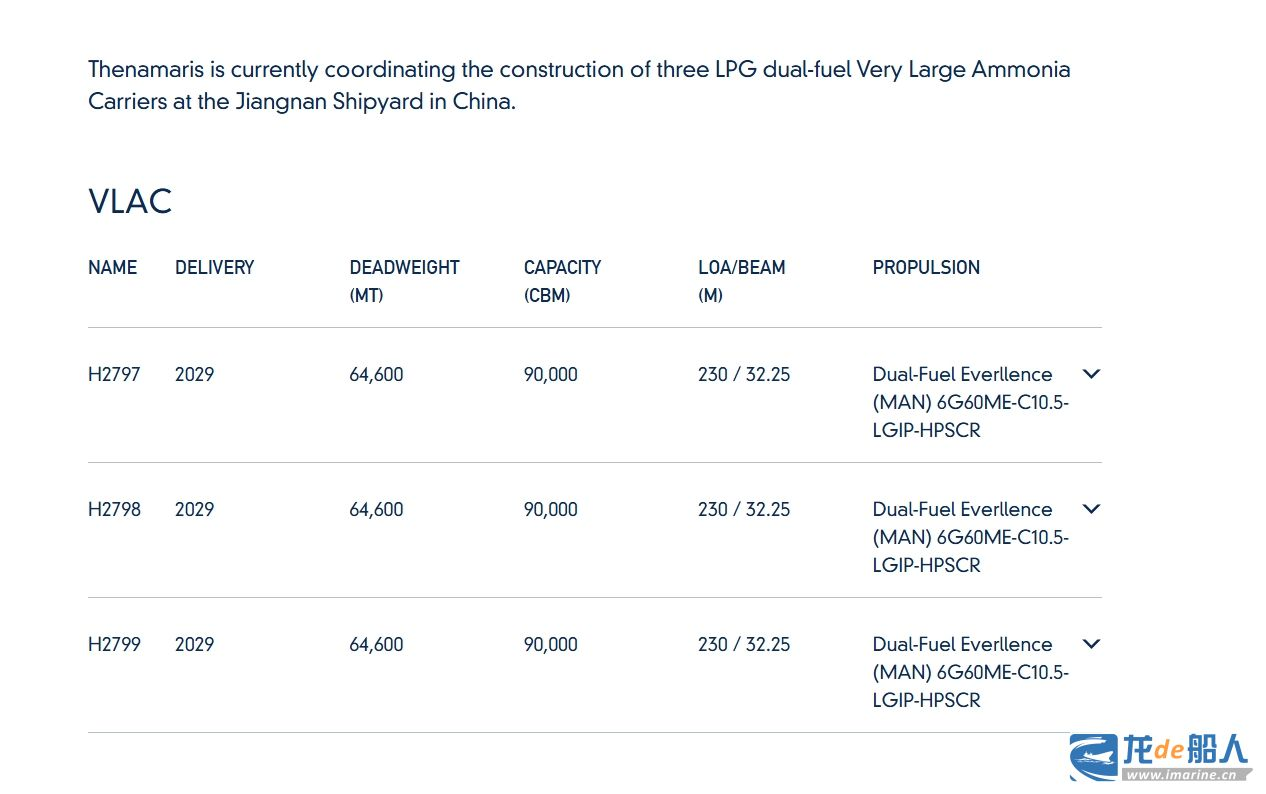Click the NAME column header
Viewport: 1266px width, 794px height.
pyautogui.click(x=113, y=267)
